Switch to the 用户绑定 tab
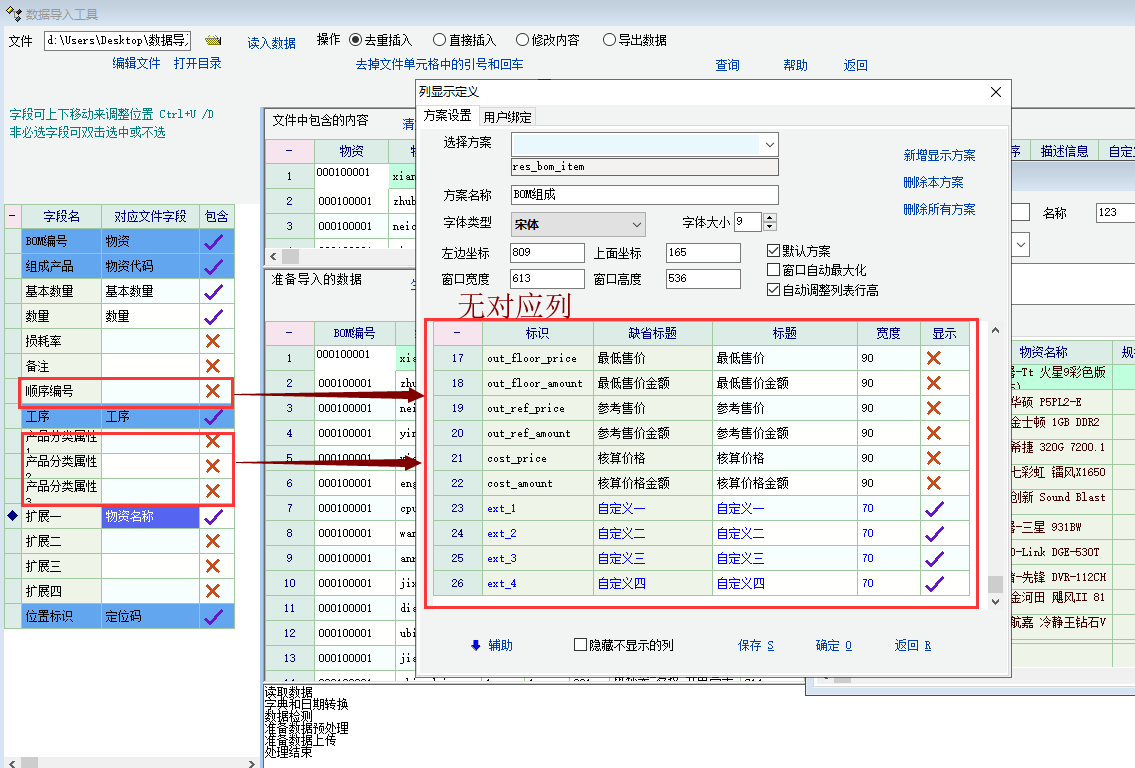This screenshot has height=768, width=1135. point(507,116)
